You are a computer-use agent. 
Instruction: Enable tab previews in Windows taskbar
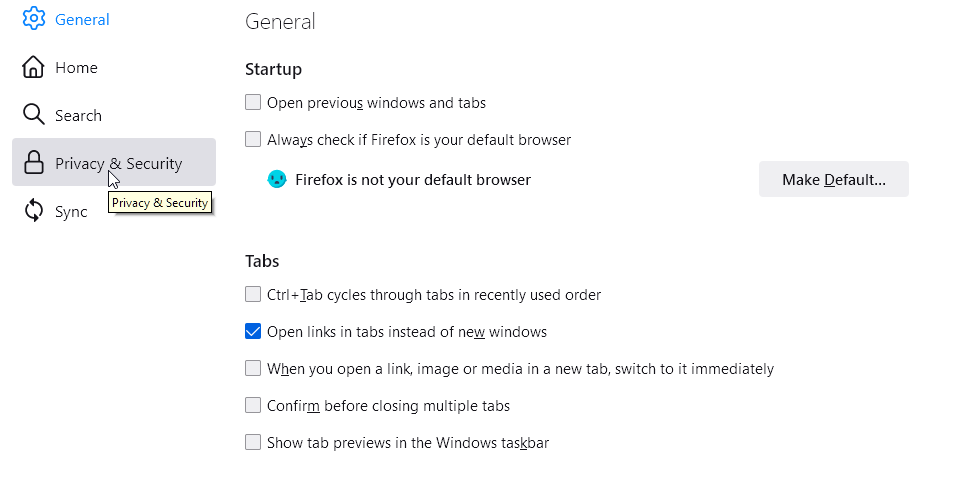point(253,442)
